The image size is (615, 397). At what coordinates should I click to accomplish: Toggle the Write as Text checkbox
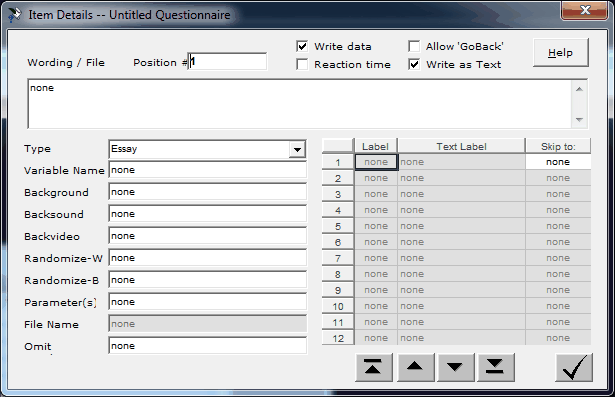(414, 64)
